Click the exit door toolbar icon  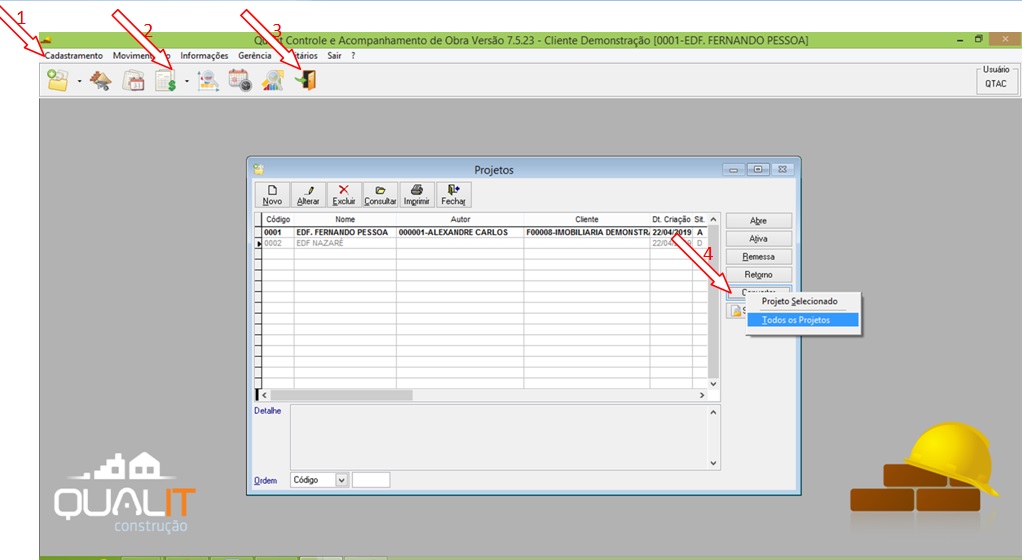306,81
